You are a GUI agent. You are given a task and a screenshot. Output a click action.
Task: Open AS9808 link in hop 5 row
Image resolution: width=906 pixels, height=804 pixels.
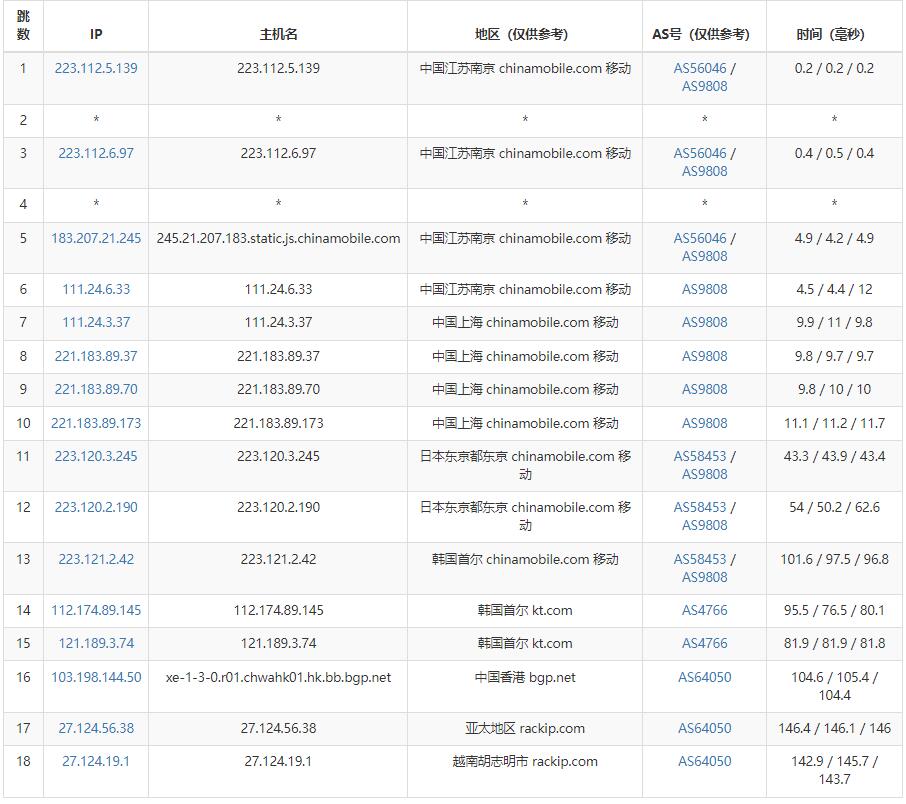coord(704,256)
